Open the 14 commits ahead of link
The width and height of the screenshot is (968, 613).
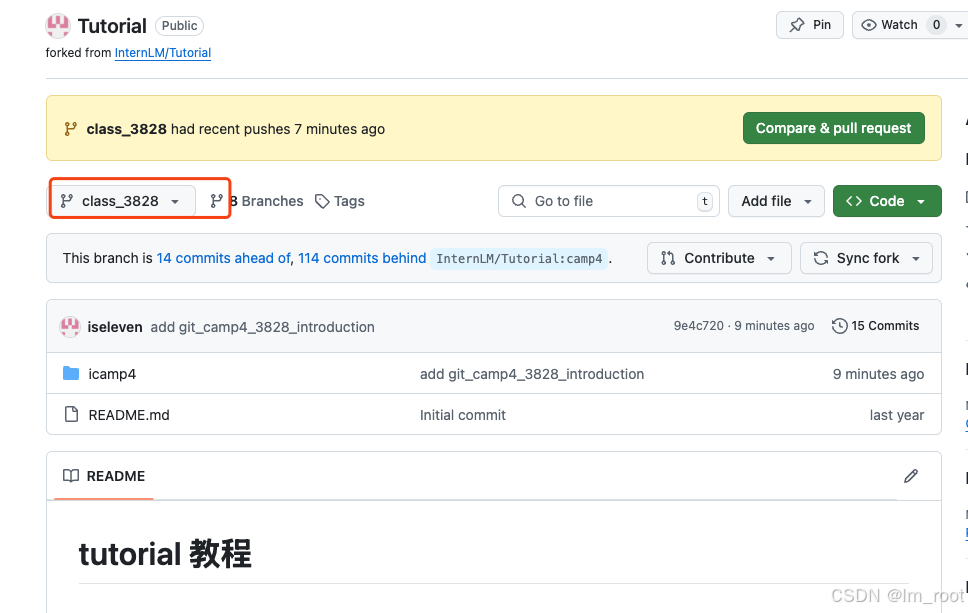[x=223, y=258]
